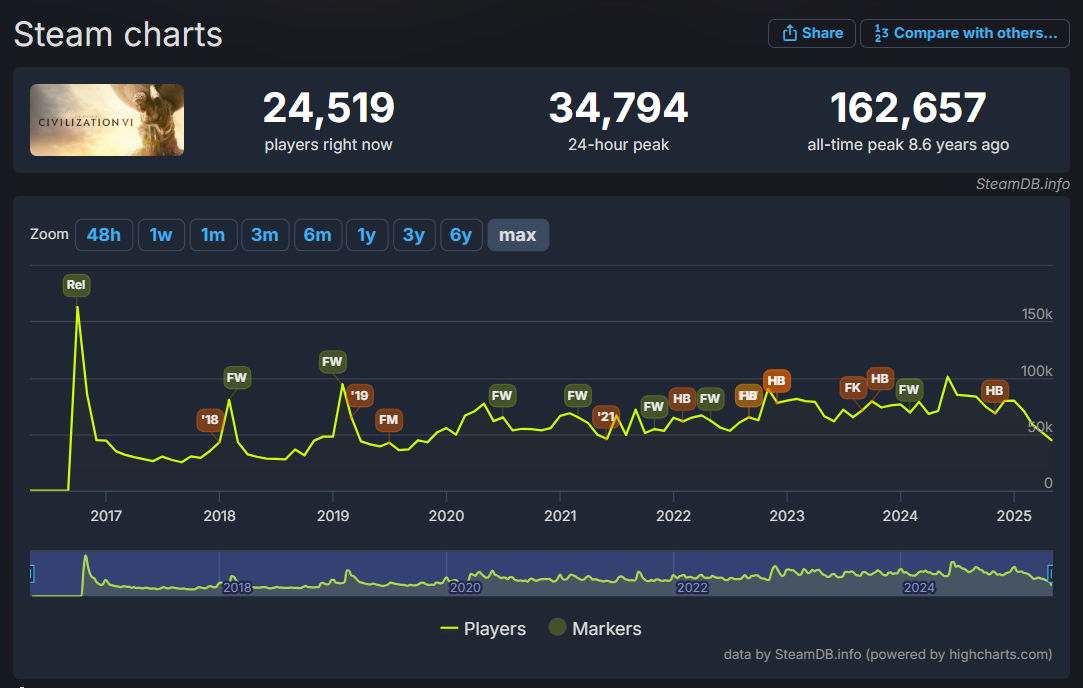
Task: Set zoom to 48h
Action: [104, 235]
